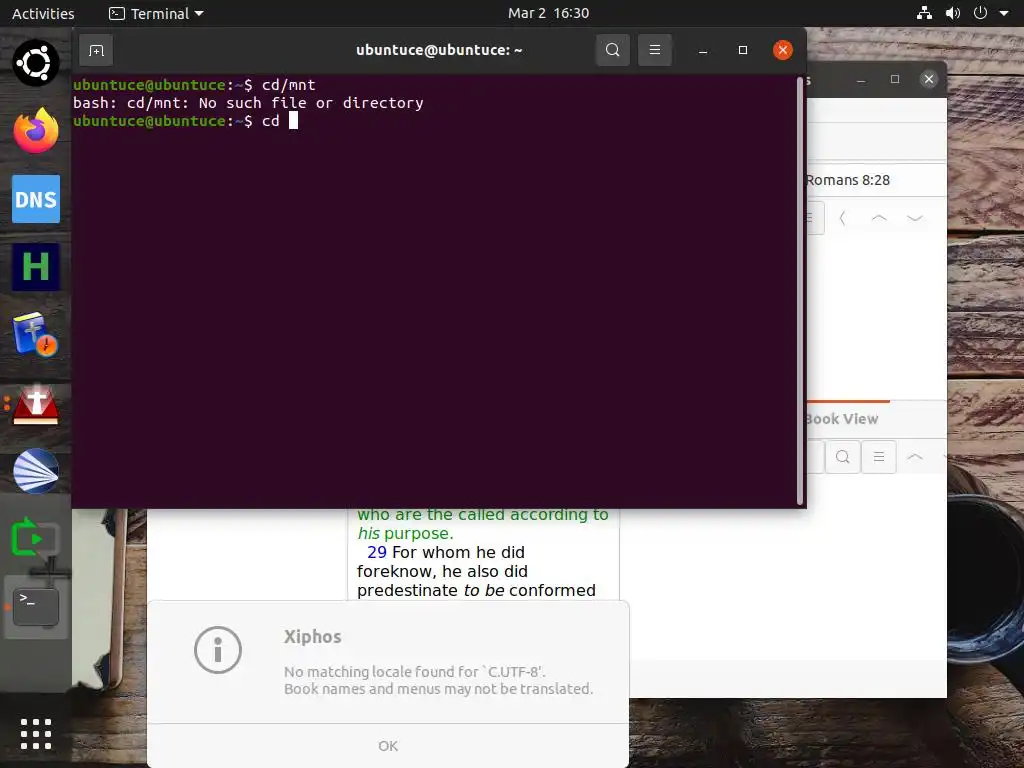
Task: Click Terminal vertical scrollbar
Action: tap(800, 291)
